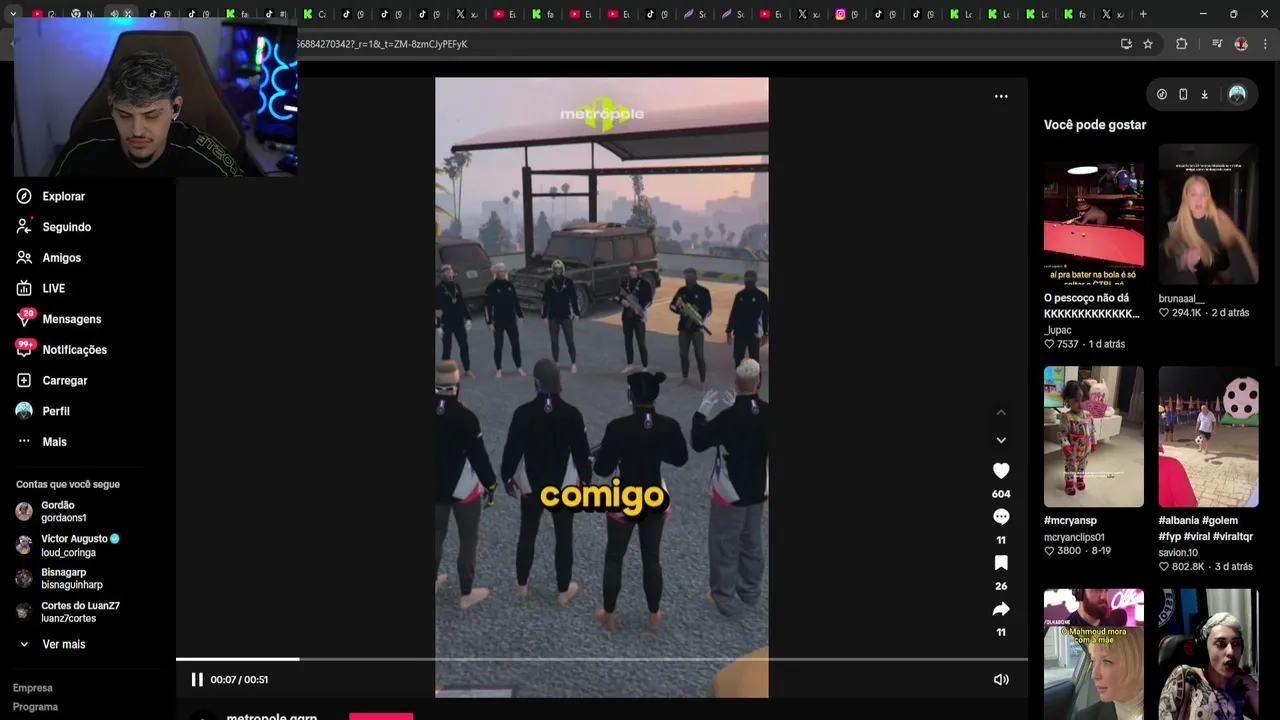Click the playing TikTok video frame
Viewport: 1280px width, 720px height.
(x=602, y=388)
